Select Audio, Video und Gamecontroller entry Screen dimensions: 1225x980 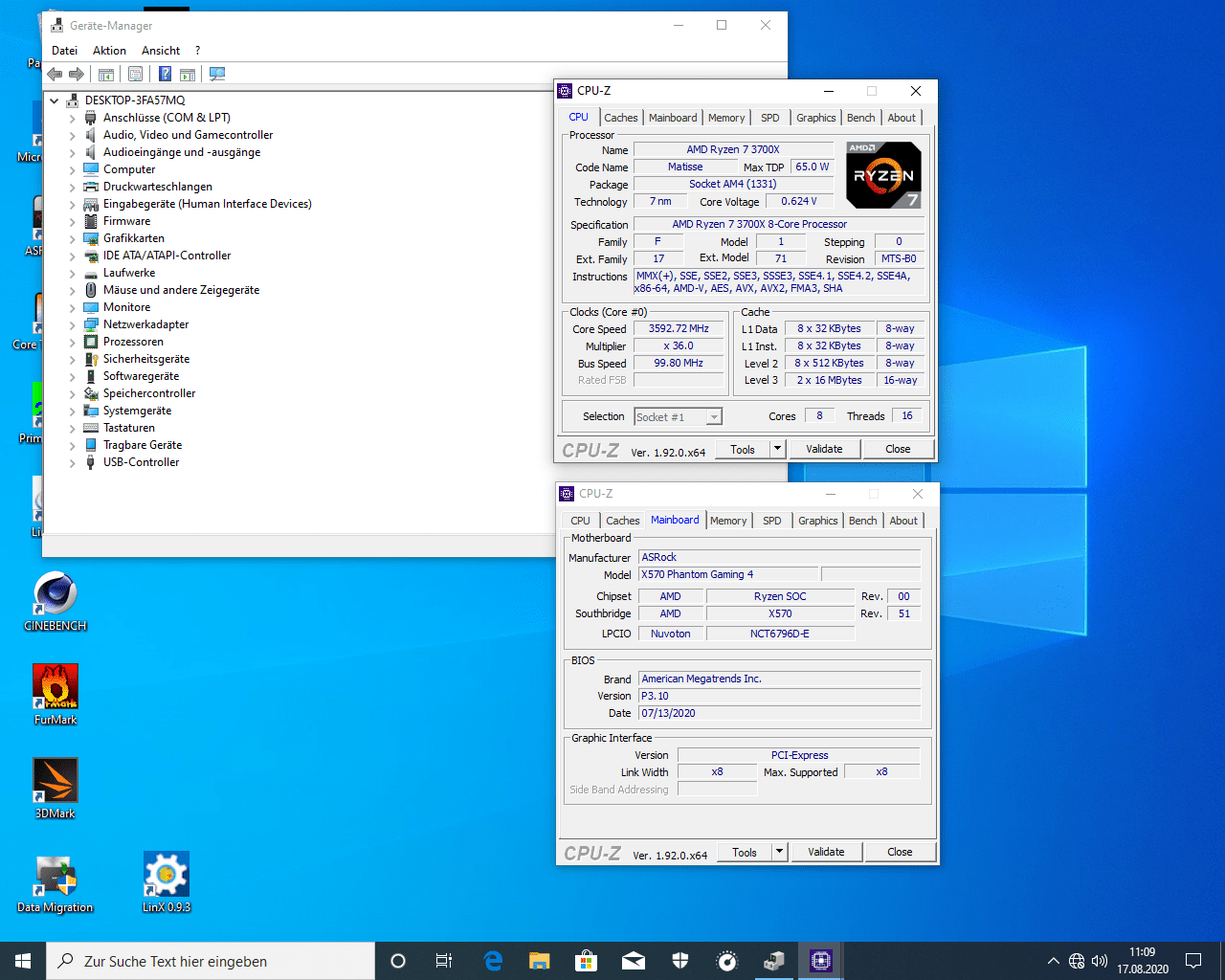(x=188, y=135)
